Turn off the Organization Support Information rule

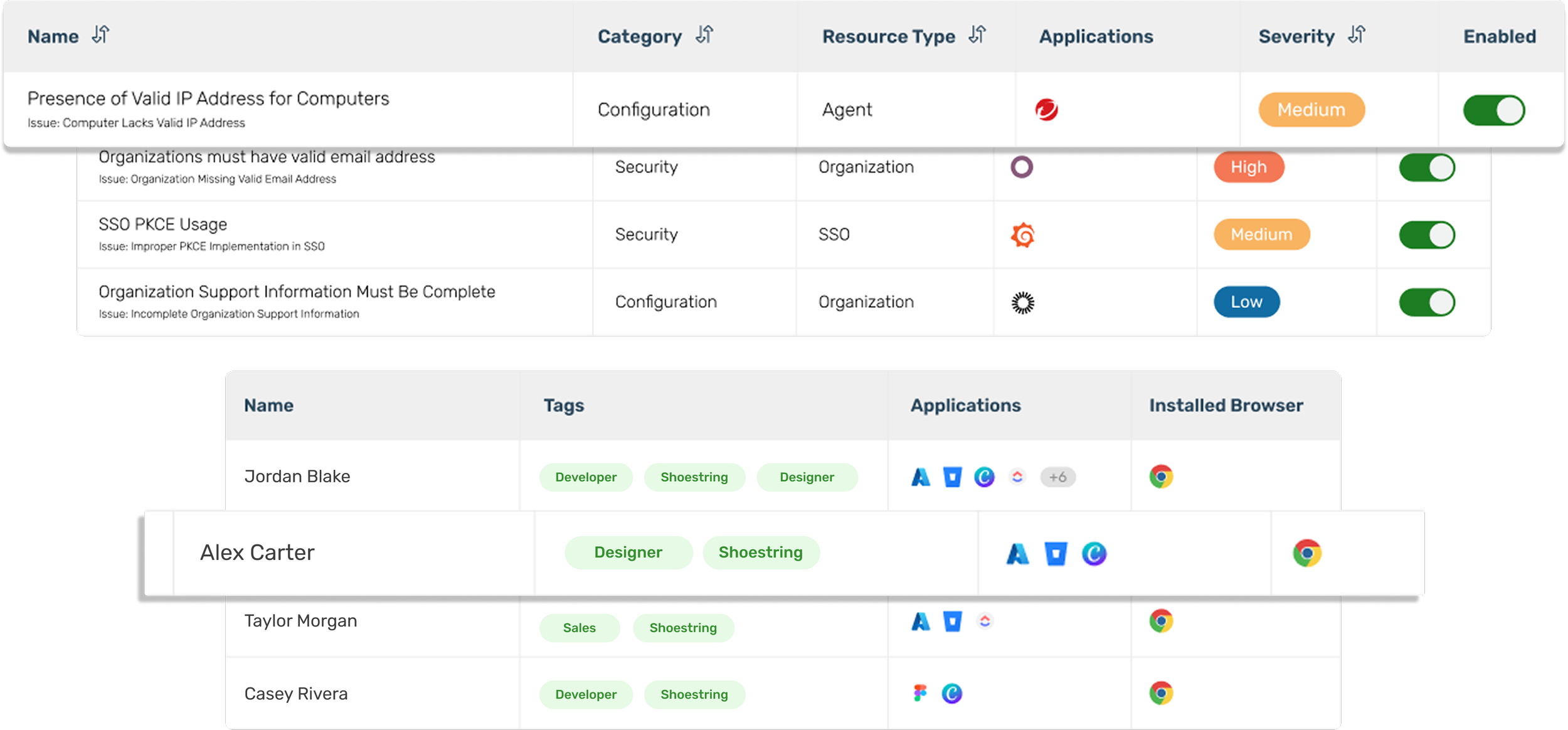point(1426,302)
